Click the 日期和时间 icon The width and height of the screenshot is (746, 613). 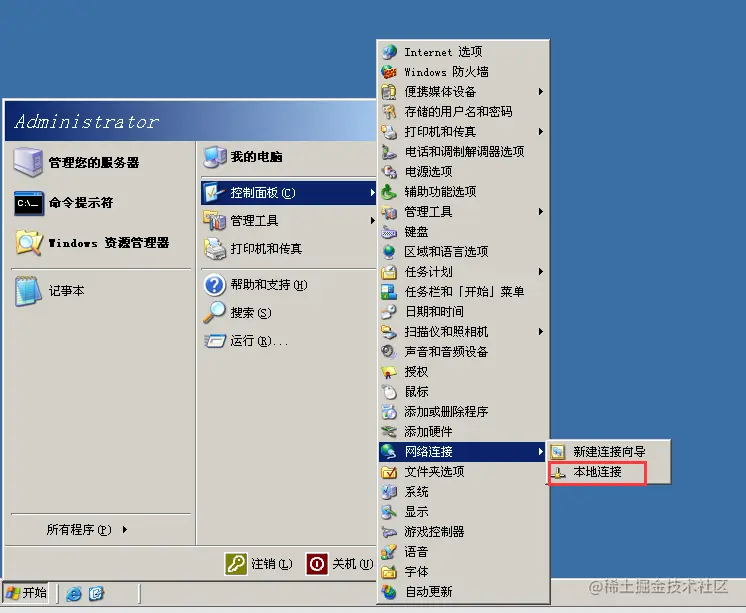(389, 311)
